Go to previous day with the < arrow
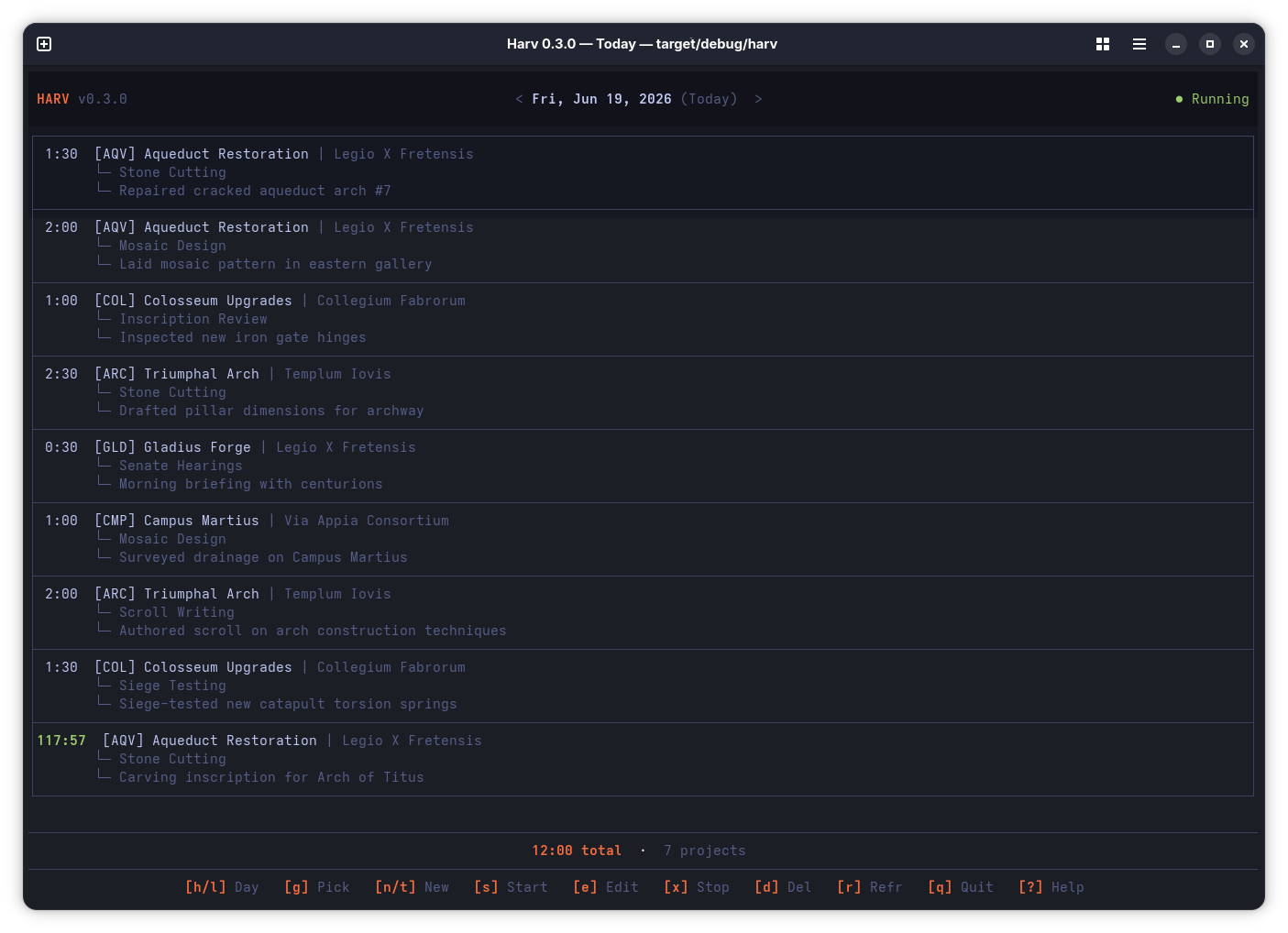 (x=520, y=99)
